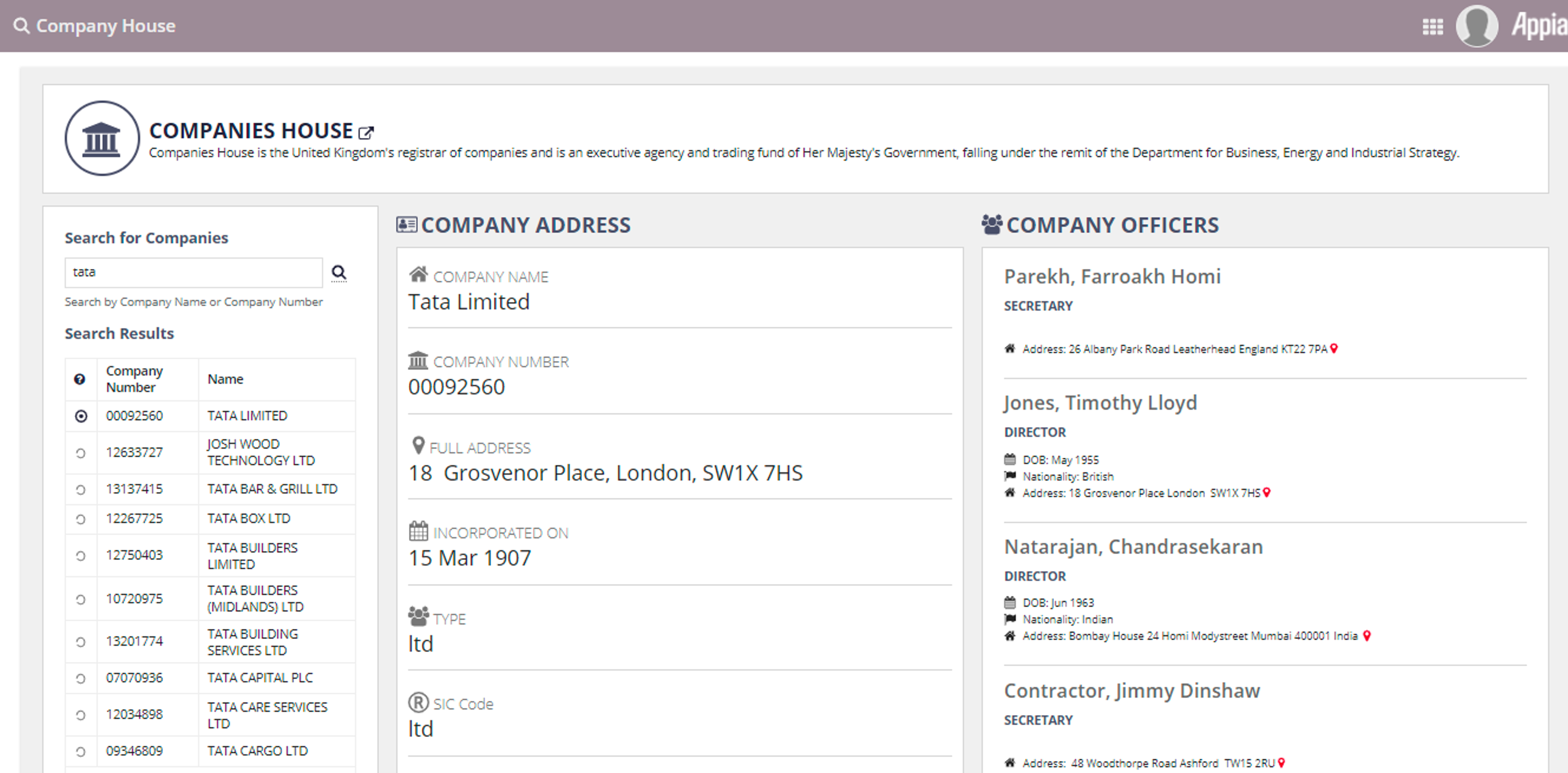The height and width of the screenshot is (773, 1568).
Task: Open map pin for Timothy Jones's Grosvenor Place address
Action: coord(1267,492)
